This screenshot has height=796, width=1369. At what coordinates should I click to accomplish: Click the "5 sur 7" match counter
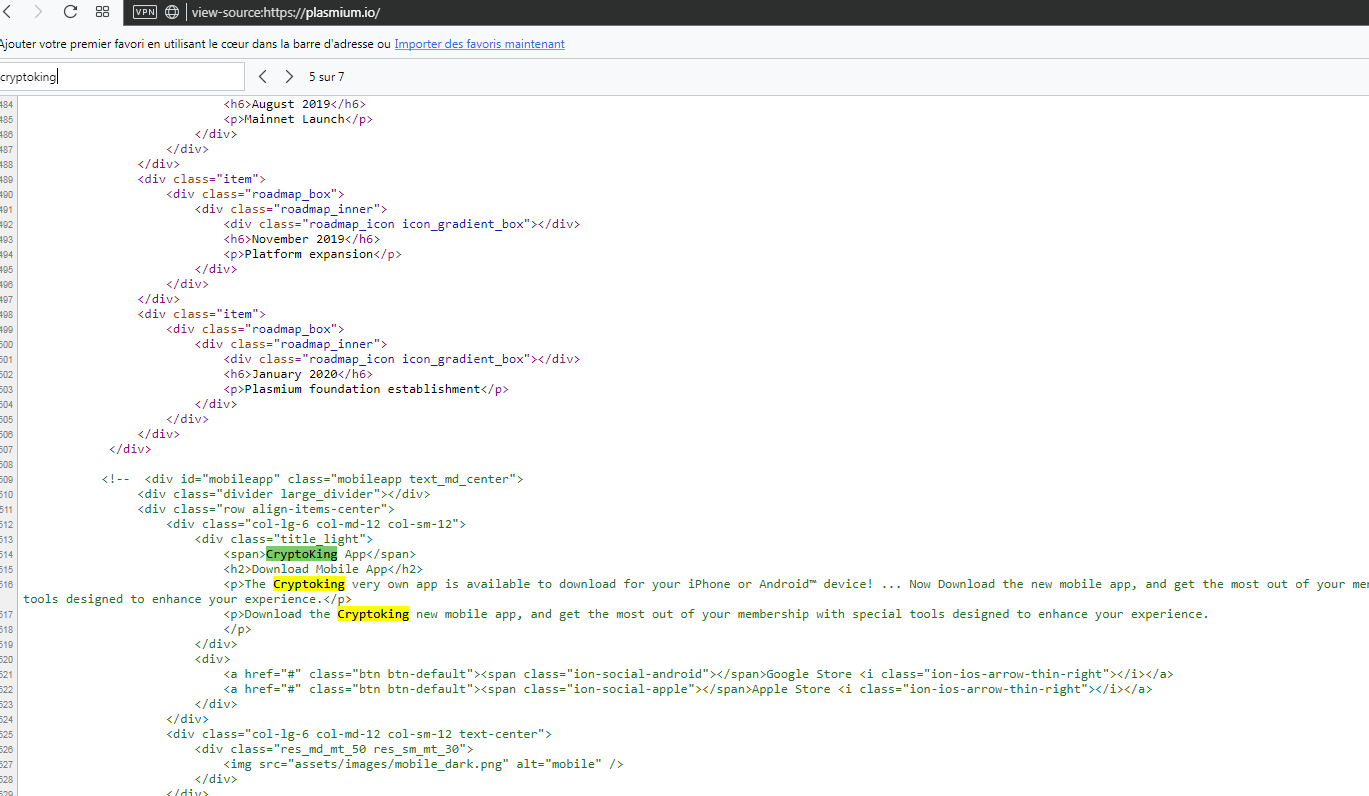(326, 77)
